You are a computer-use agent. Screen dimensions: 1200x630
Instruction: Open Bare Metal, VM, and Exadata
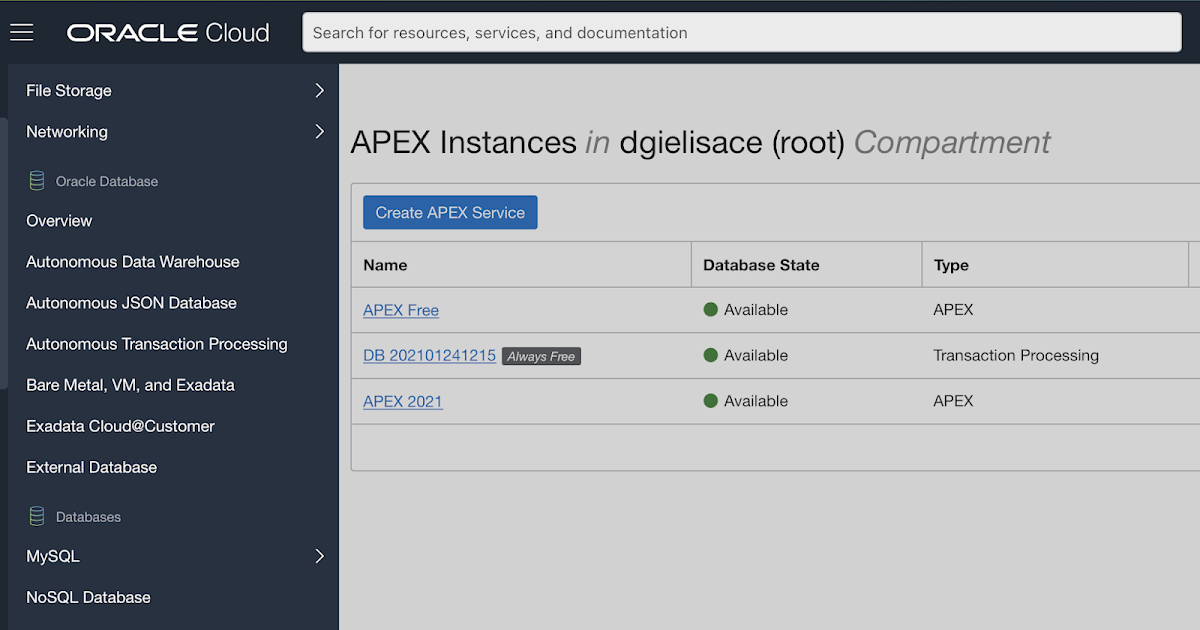click(130, 385)
